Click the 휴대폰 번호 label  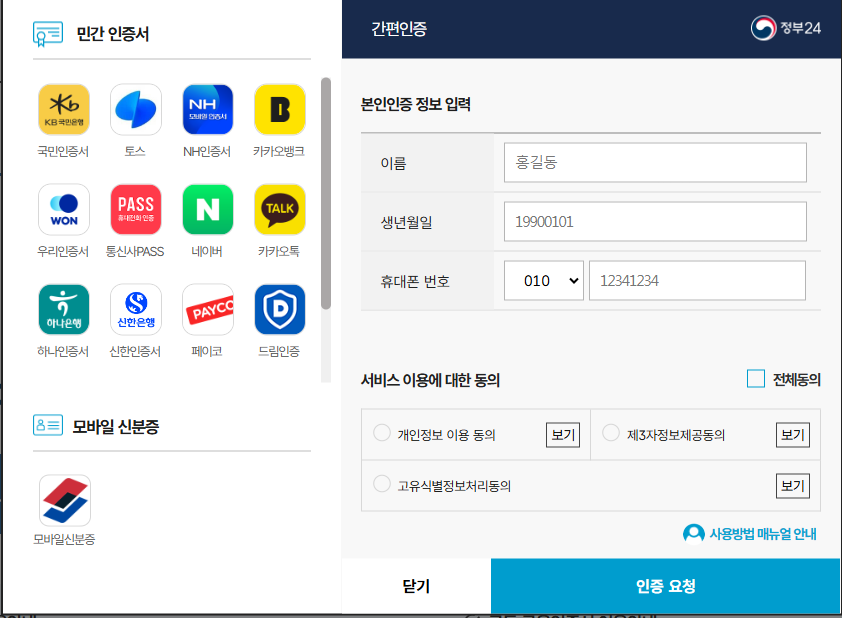(415, 281)
